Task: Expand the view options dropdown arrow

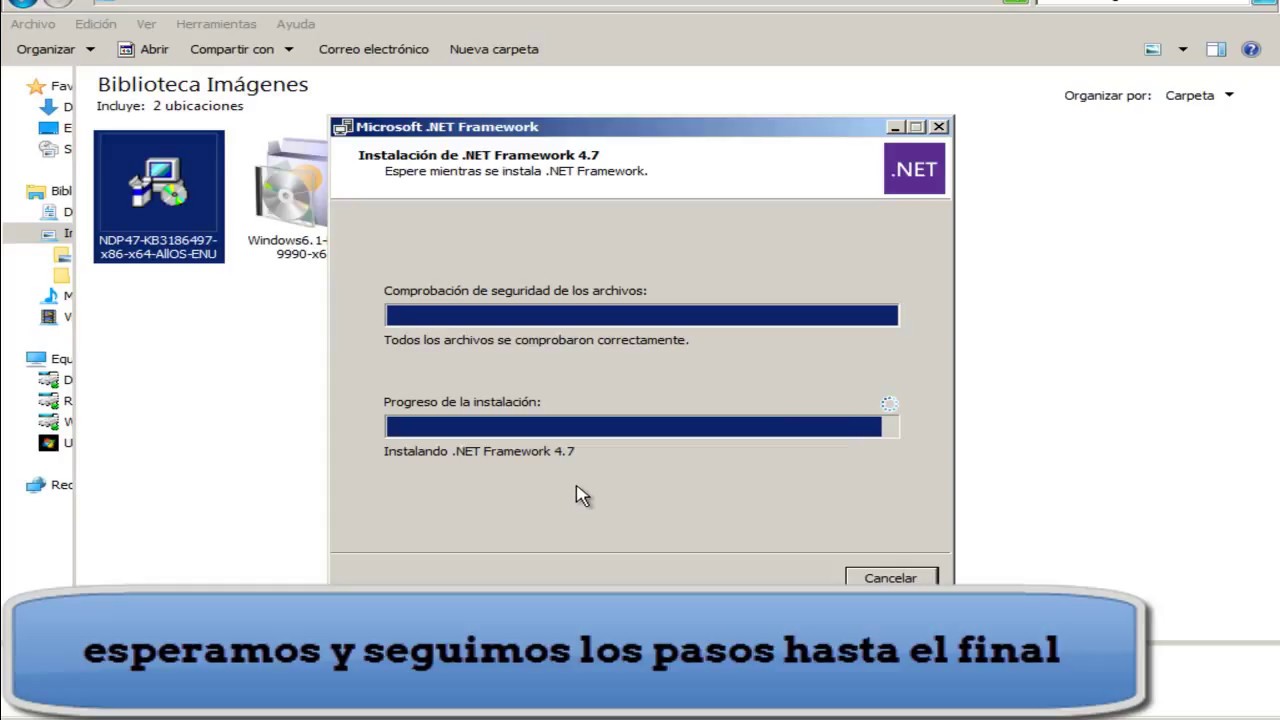Action: coord(1183,49)
